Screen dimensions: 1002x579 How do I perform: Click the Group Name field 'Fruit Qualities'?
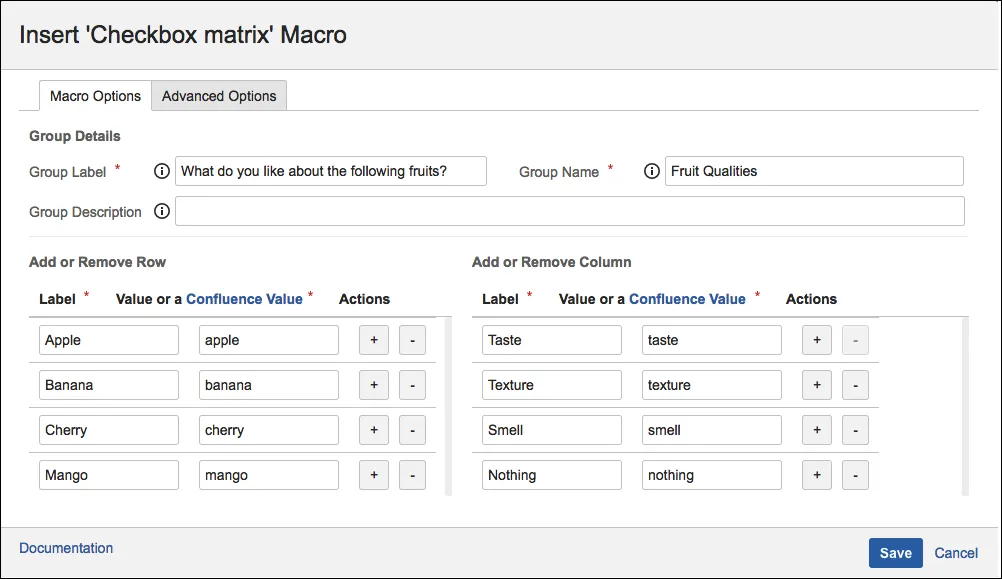(814, 171)
